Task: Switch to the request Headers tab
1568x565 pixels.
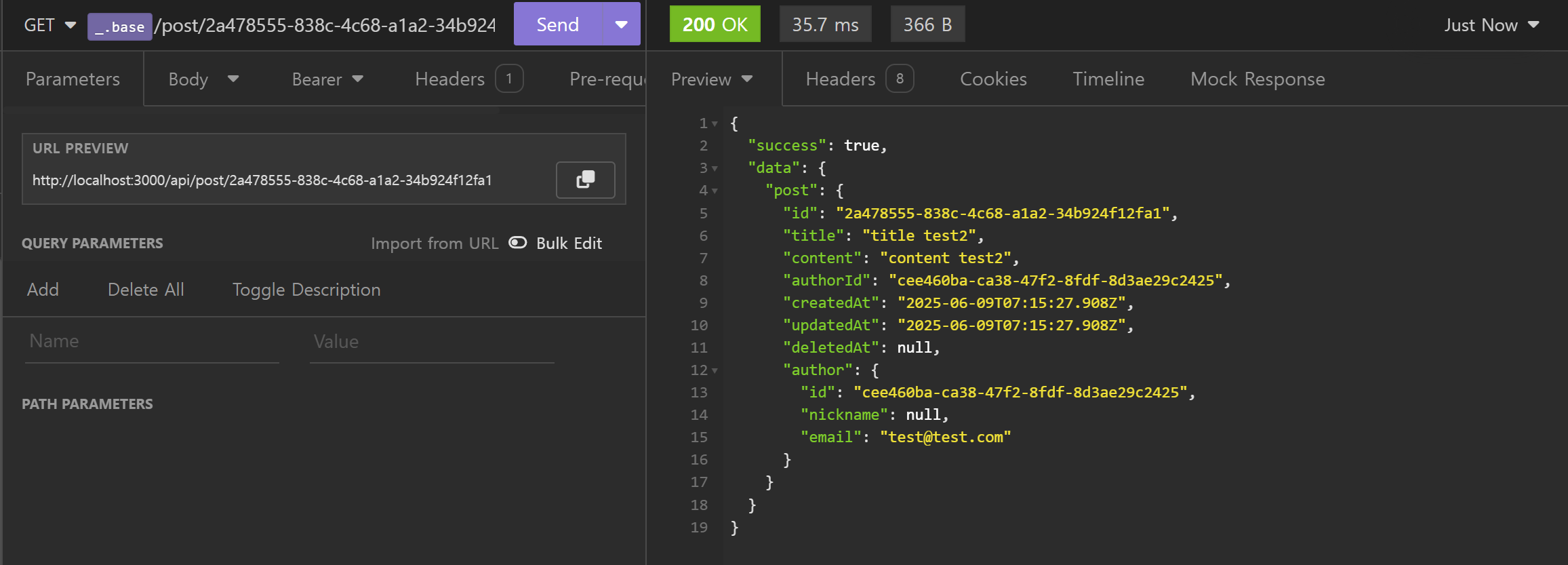Action: click(x=468, y=79)
